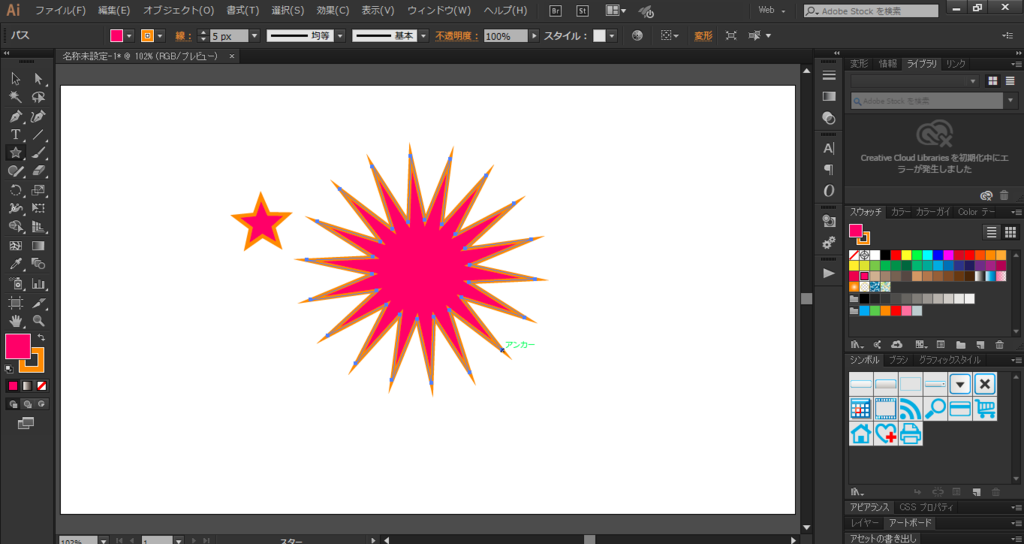Select the Eraser tool
The height and width of the screenshot is (544, 1024).
point(39,171)
